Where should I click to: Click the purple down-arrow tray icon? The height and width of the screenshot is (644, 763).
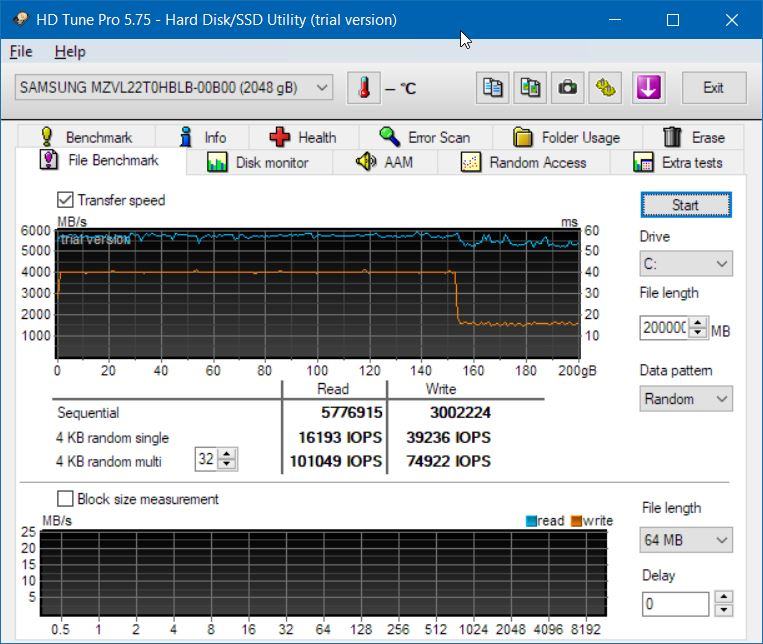point(649,88)
